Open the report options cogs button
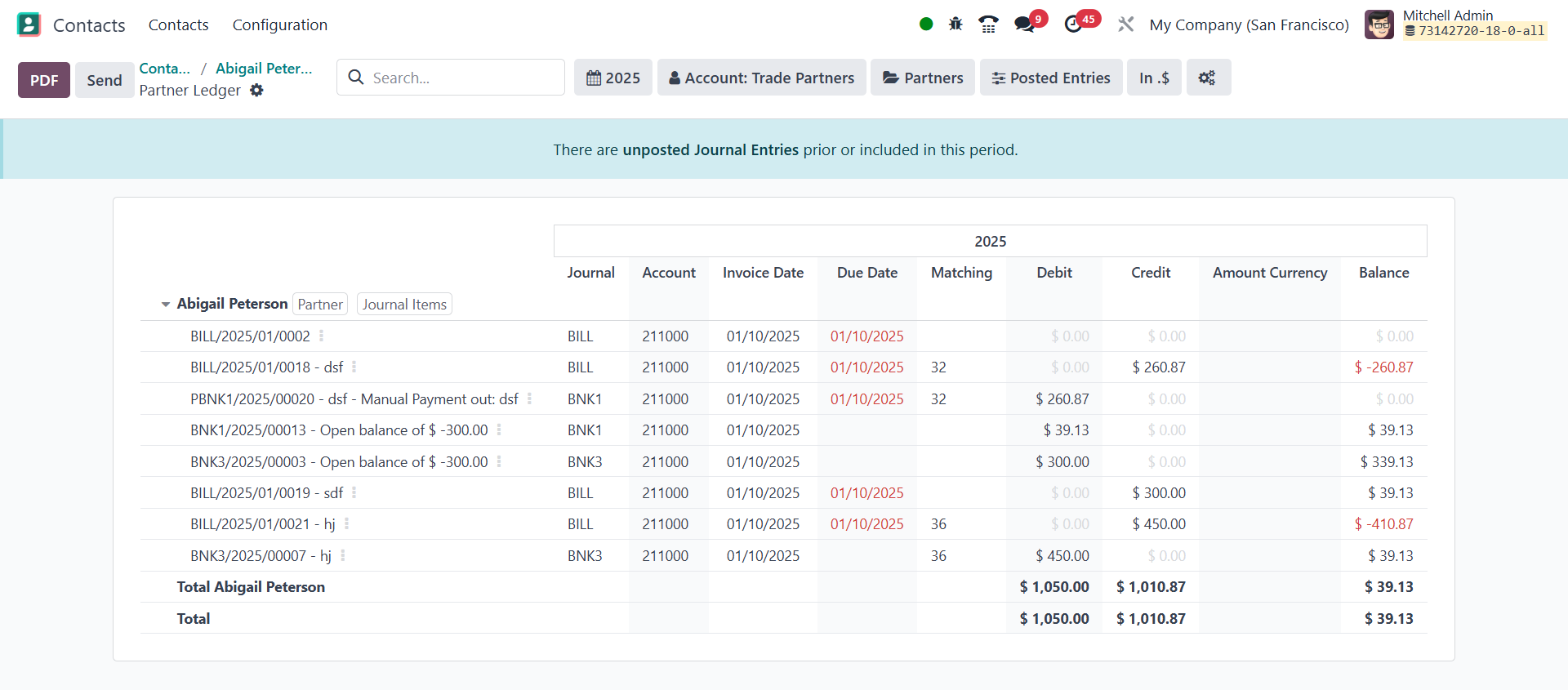The height and width of the screenshot is (690, 1568). pyautogui.click(x=1207, y=78)
